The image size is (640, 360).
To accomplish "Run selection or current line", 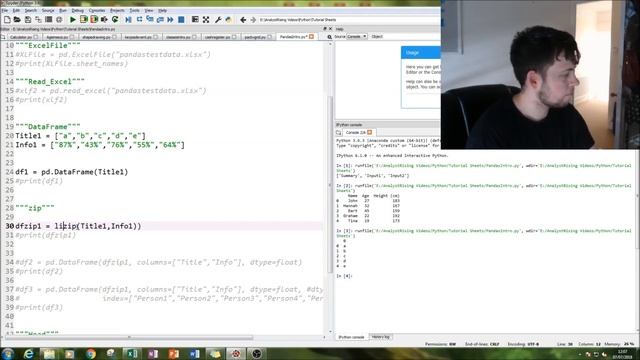I will [104, 20].
